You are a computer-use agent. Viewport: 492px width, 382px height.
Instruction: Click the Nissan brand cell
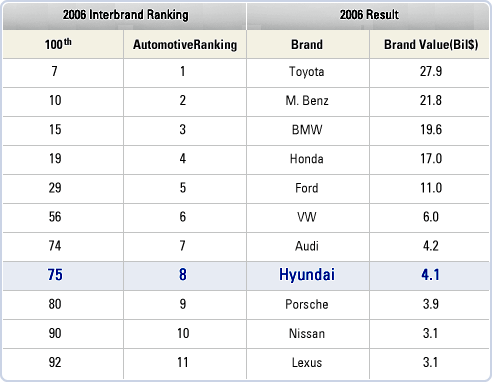point(307,334)
